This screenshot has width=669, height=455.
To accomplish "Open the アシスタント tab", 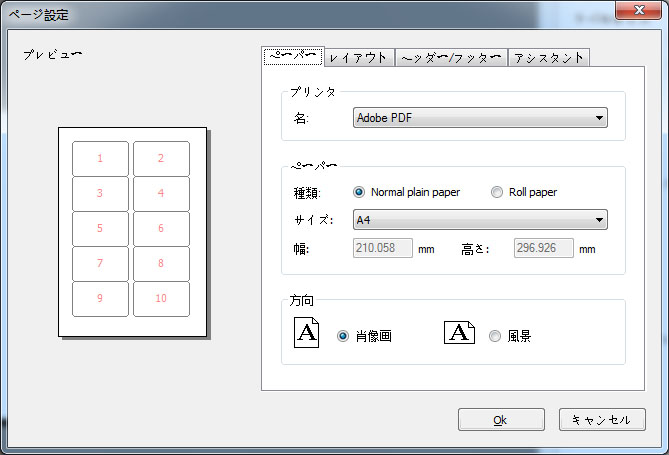I will pyautogui.click(x=549, y=58).
